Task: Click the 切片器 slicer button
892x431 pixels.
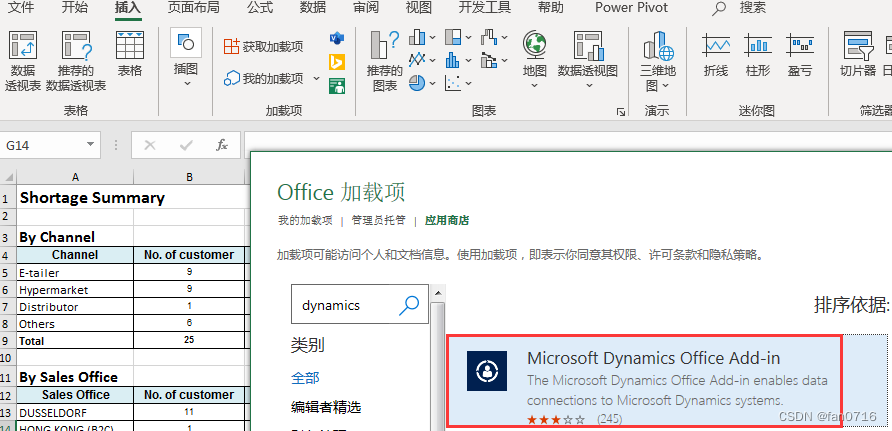Action: pyautogui.click(x=858, y=55)
